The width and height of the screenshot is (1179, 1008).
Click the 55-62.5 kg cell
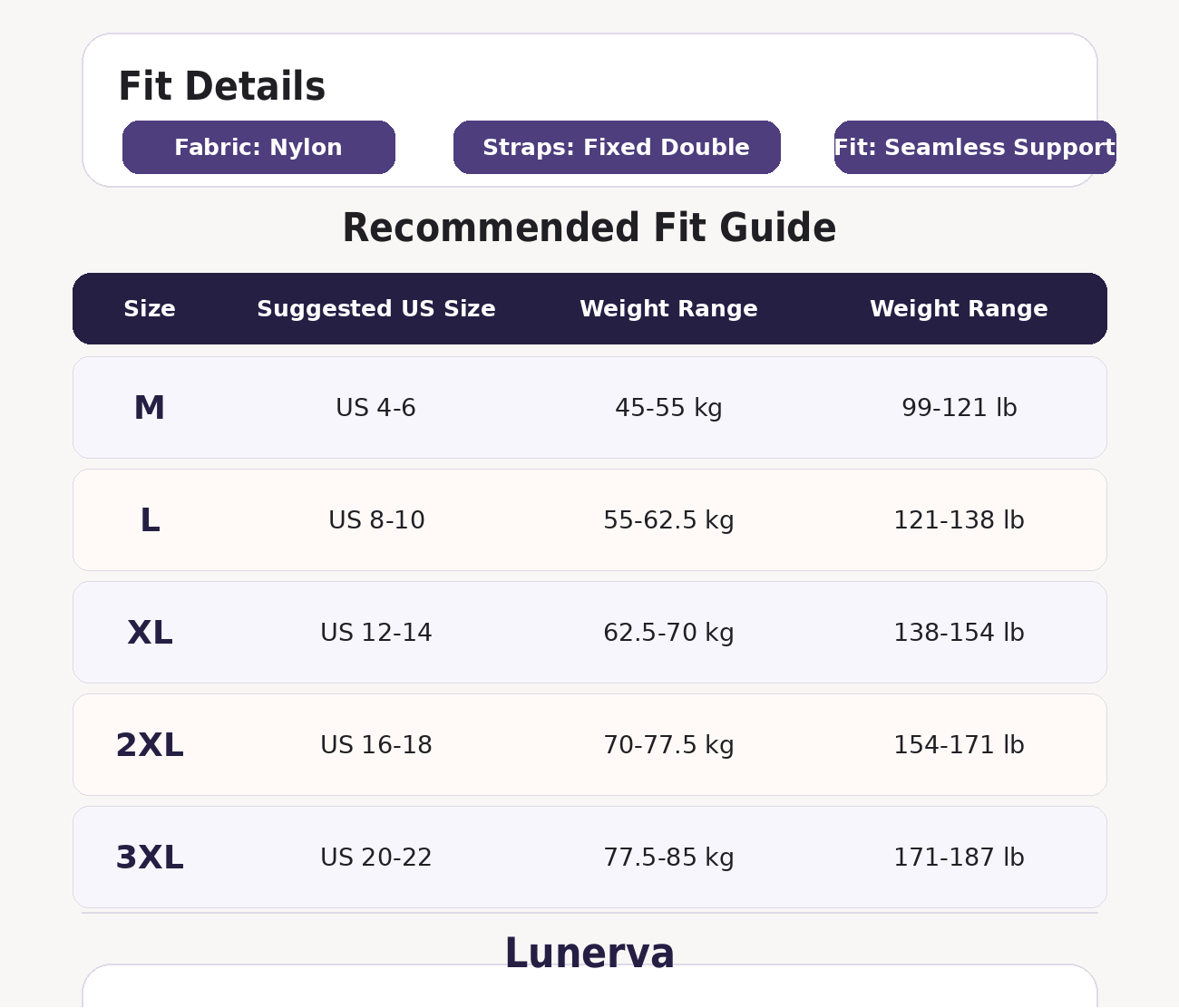668,520
